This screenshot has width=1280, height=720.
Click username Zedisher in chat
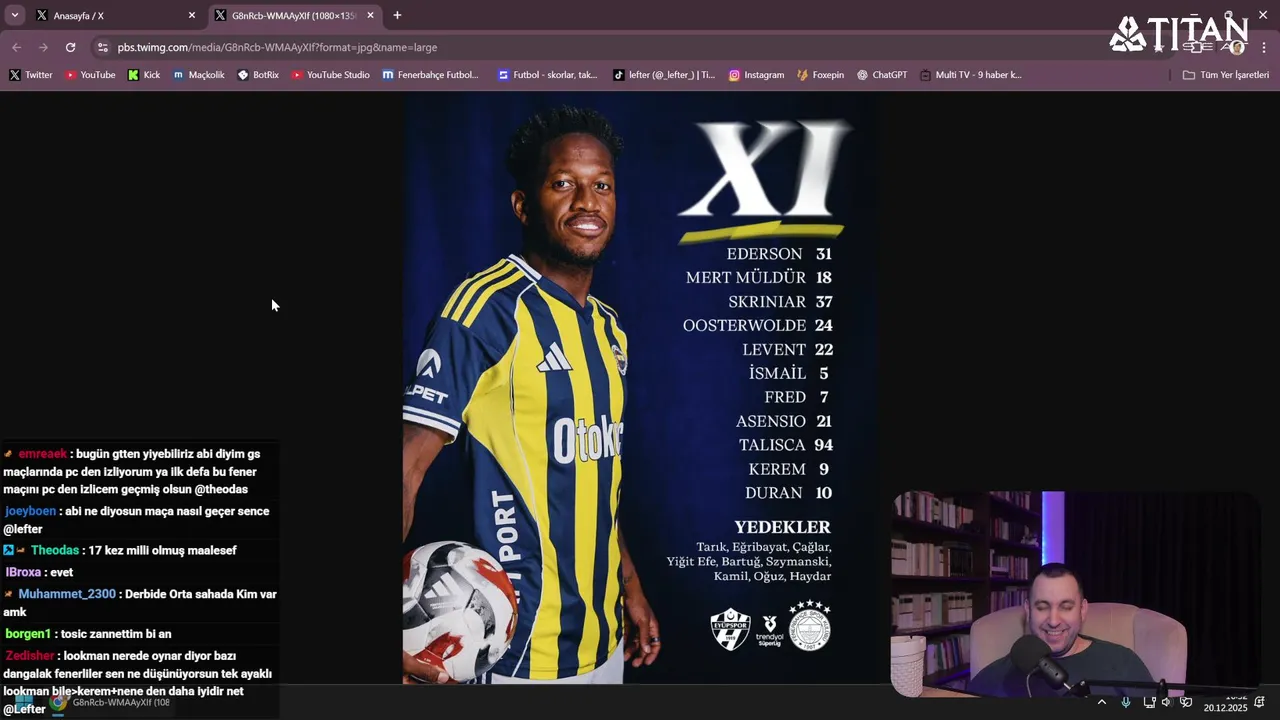30,656
